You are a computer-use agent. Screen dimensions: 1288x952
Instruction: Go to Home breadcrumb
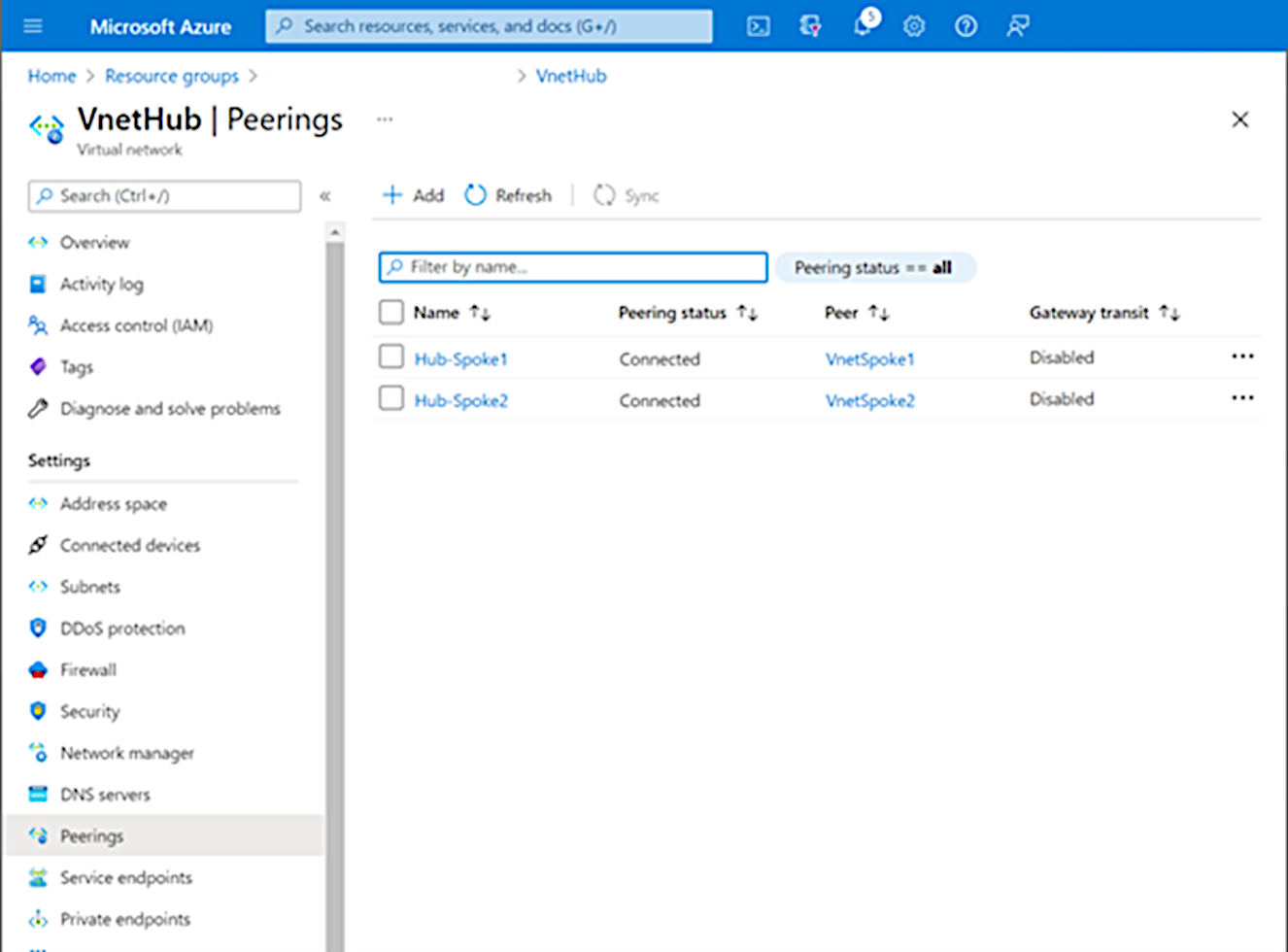[51, 76]
